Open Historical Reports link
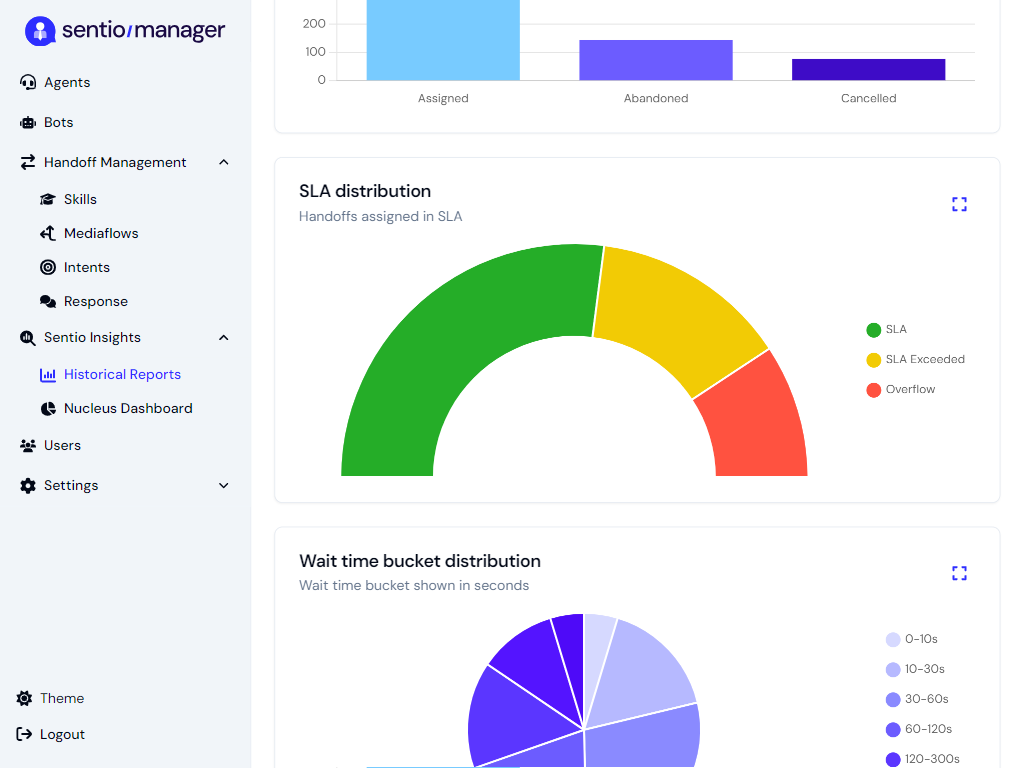Viewport: 1024px width, 768px height. click(122, 374)
